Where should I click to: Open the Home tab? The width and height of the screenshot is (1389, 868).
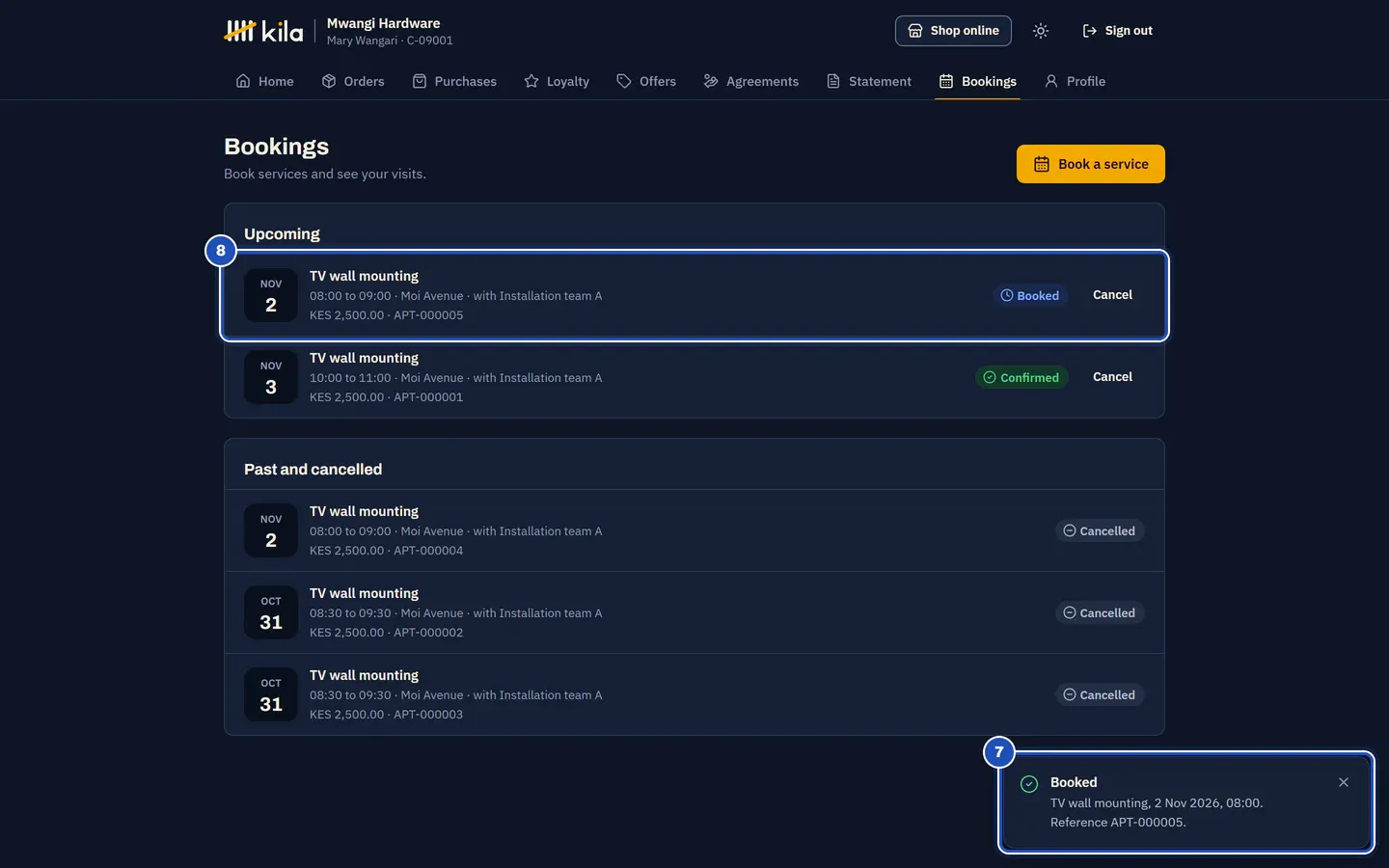pyautogui.click(x=264, y=81)
